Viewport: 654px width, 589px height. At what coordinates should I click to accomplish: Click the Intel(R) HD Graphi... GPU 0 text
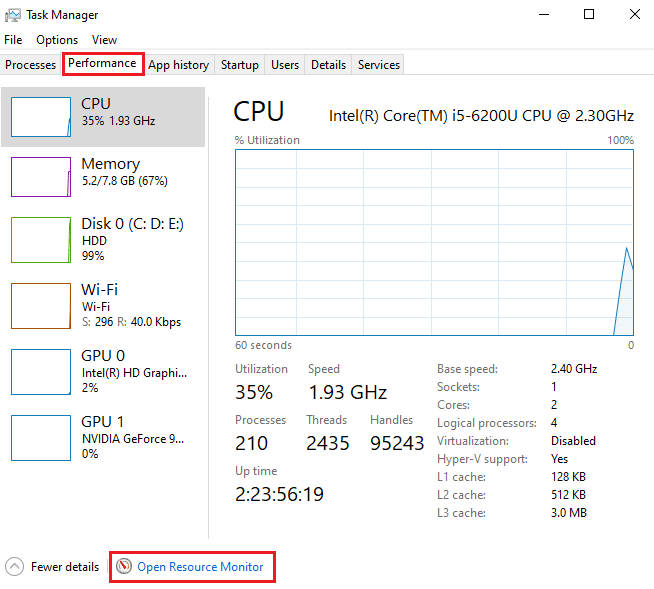[134, 373]
